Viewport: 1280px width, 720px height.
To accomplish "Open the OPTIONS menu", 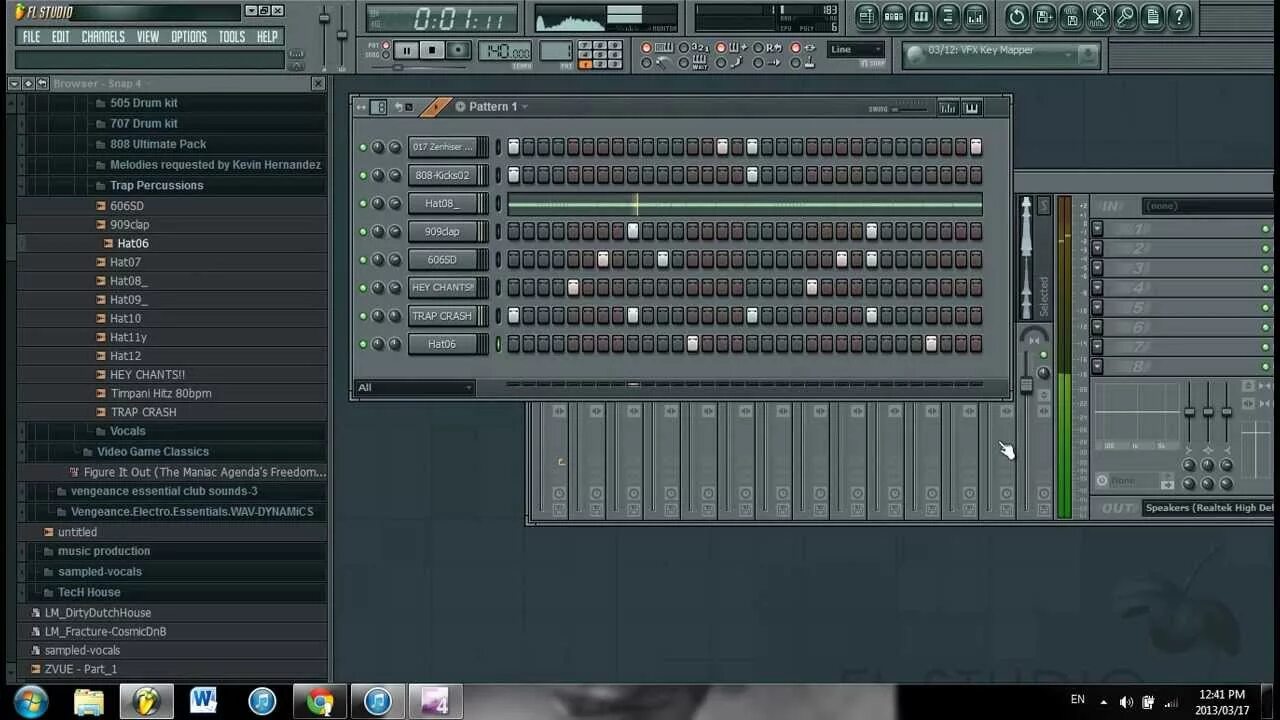I will pos(189,37).
